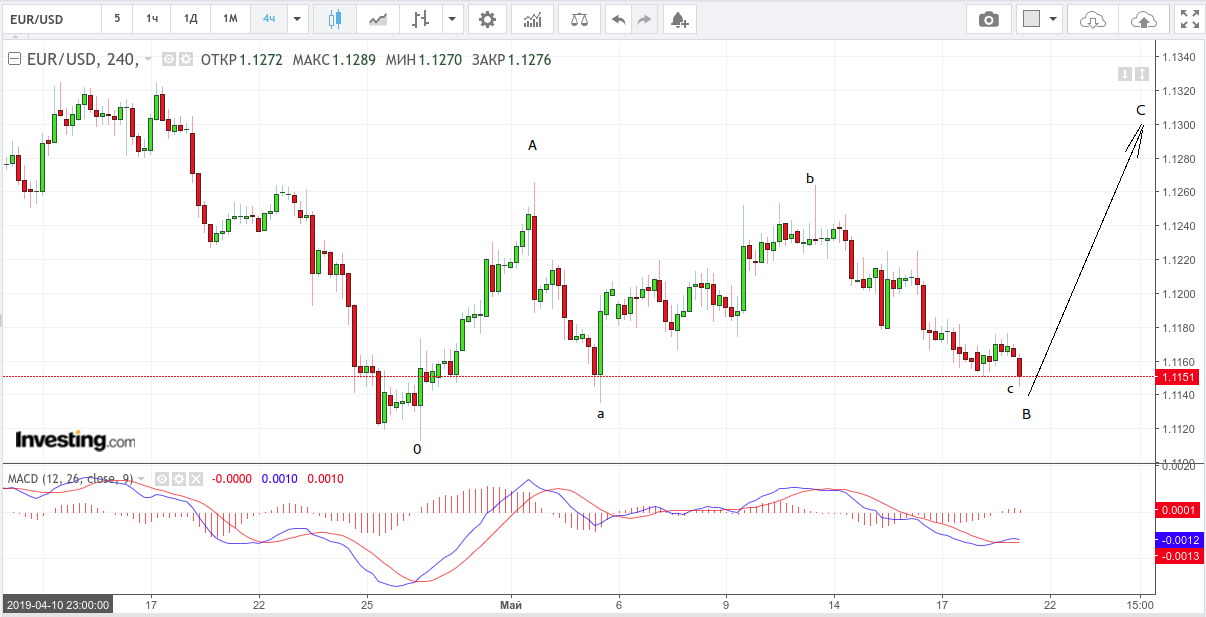Viewport: 1206px width, 617px height.
Task: Switch to the 1ч timeframe
Action: [152, 19]
